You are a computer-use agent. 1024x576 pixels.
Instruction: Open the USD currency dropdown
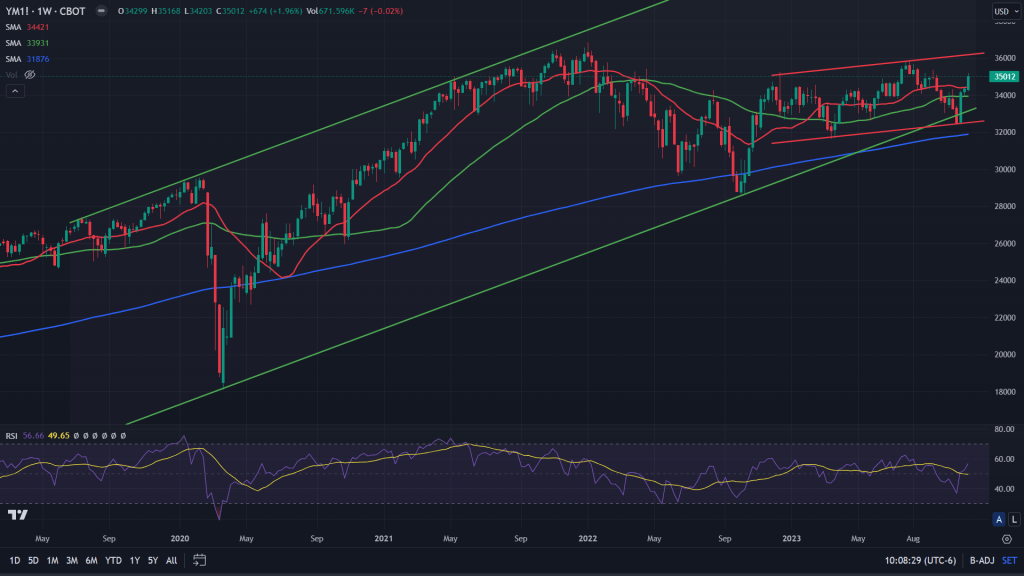click(1003, 12)
